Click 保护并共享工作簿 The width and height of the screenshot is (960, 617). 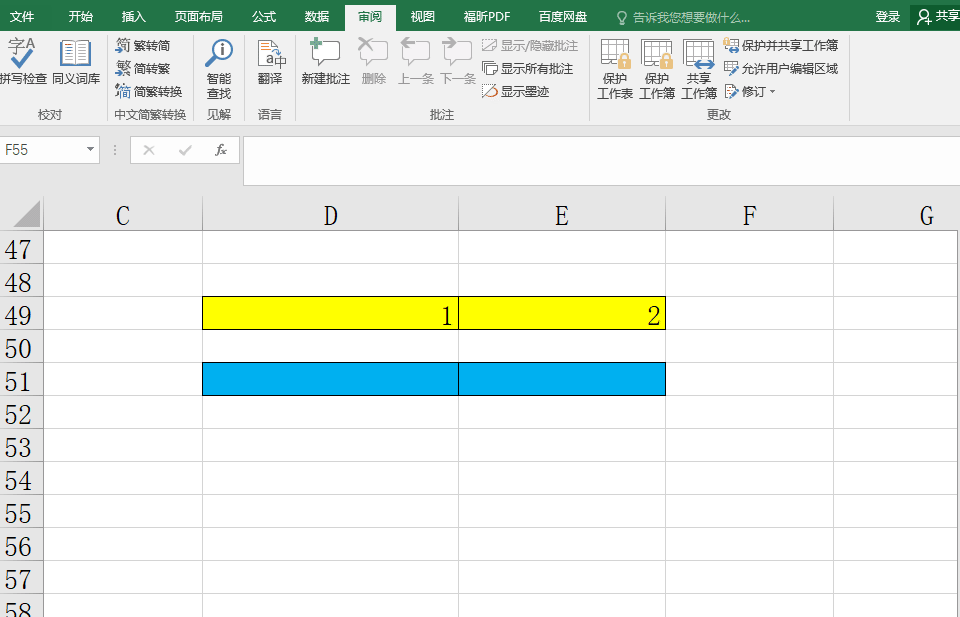click(781, 45)
